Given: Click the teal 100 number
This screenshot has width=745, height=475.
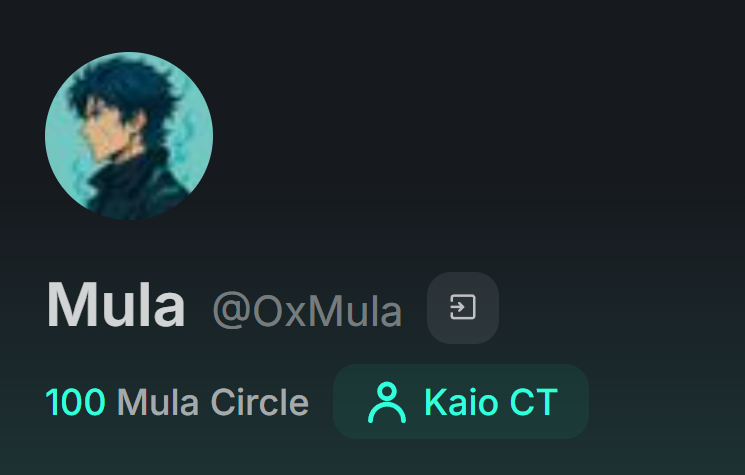Looking at the screenshot, I should [x=75, y=402].
